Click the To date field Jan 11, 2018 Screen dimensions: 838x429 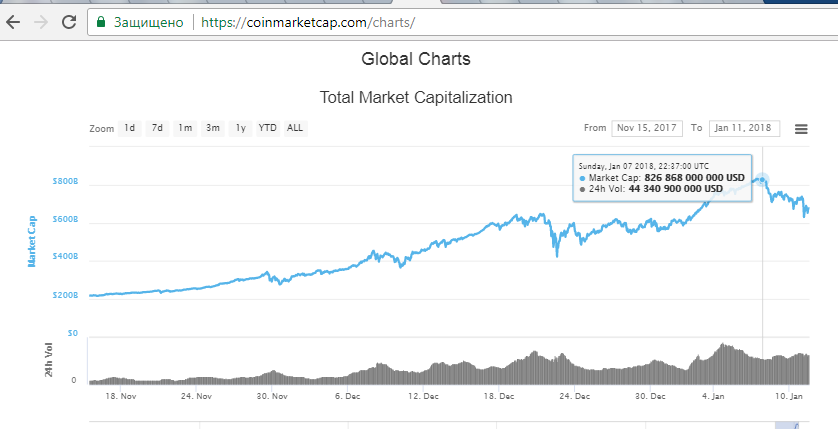click(746, 128)
